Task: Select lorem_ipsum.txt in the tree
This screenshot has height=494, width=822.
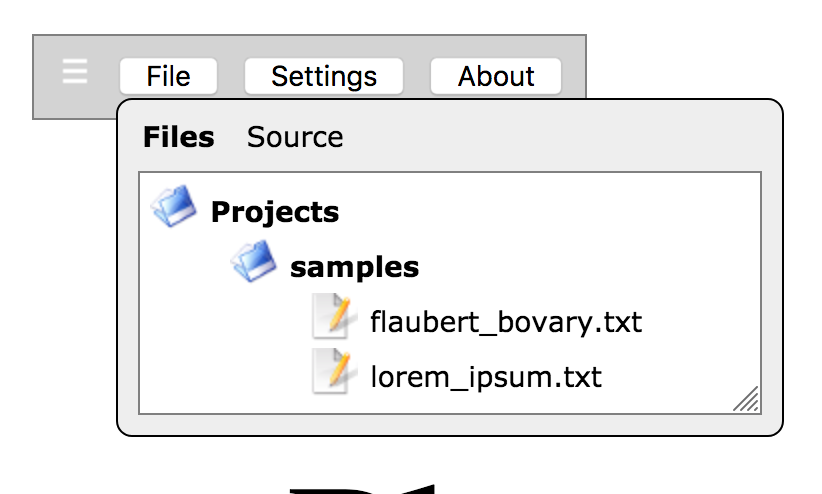Action: (486, 377)
